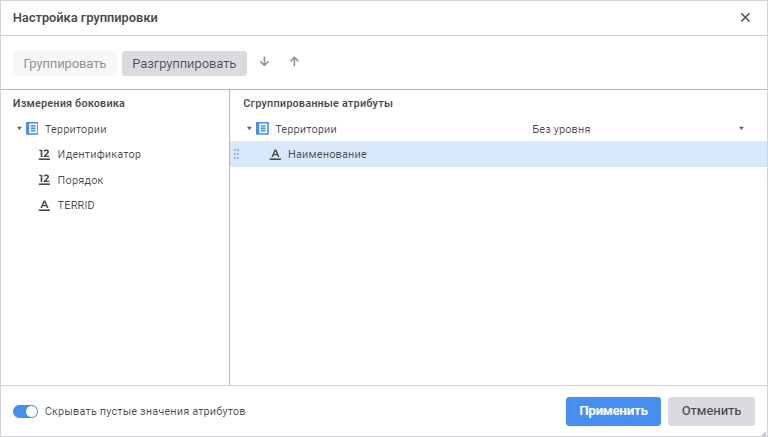768x437 pixels.
Task: Click the numeric icon beside Идентификатор
Action: tap(44, 155)
